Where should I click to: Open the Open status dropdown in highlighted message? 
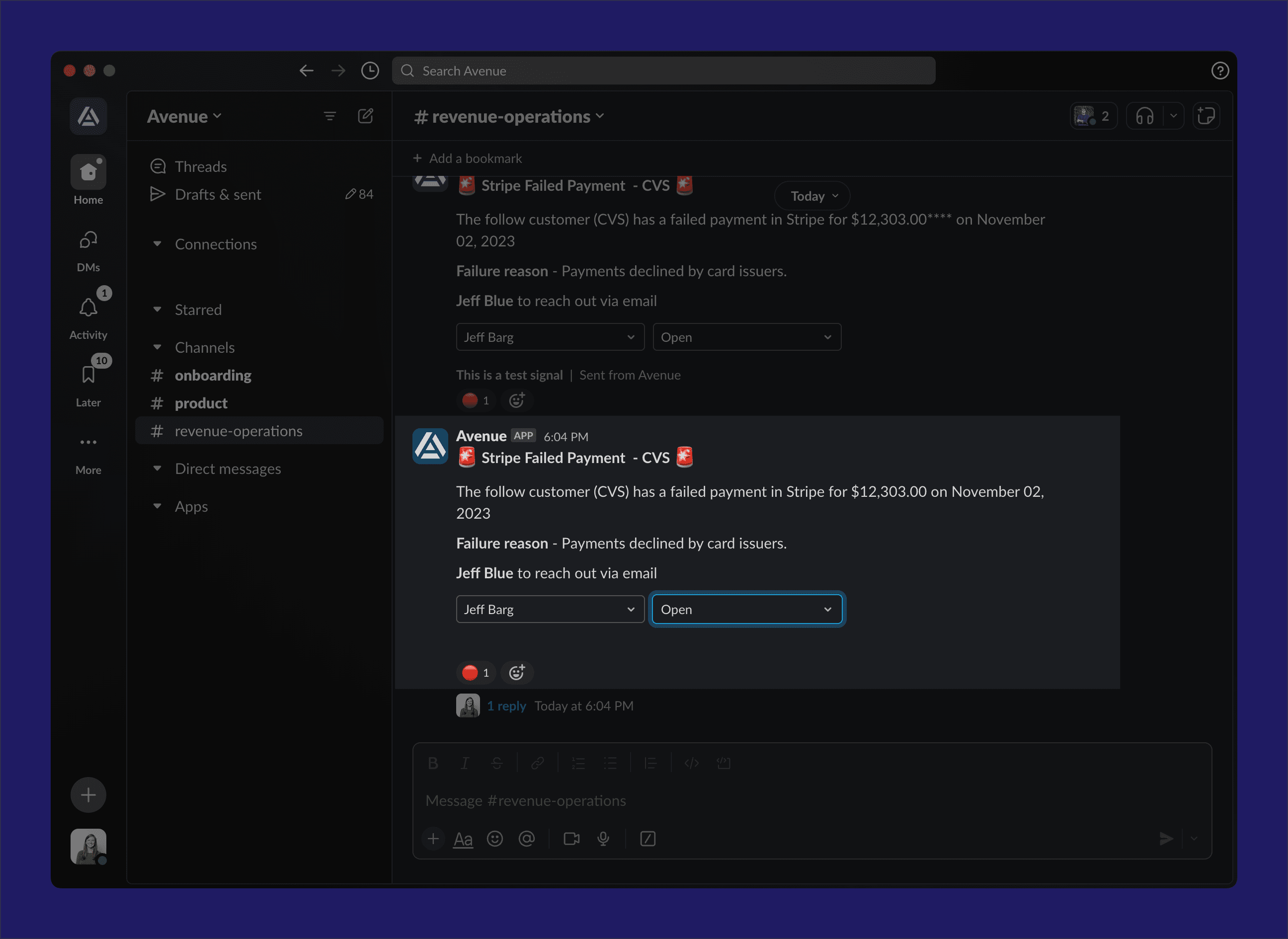pos(746,609)
